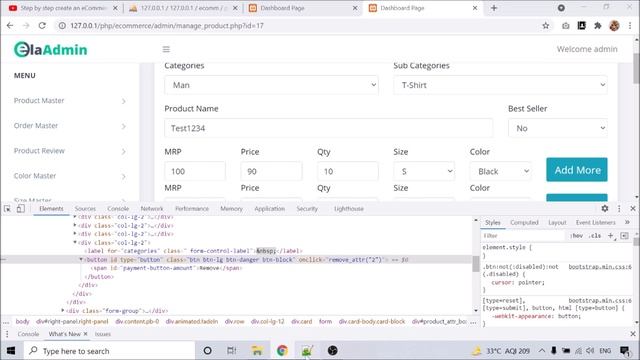Open the Sub Categories dropdown showing T-Shirt
The image size is (640, 360).
coord(500,85)
